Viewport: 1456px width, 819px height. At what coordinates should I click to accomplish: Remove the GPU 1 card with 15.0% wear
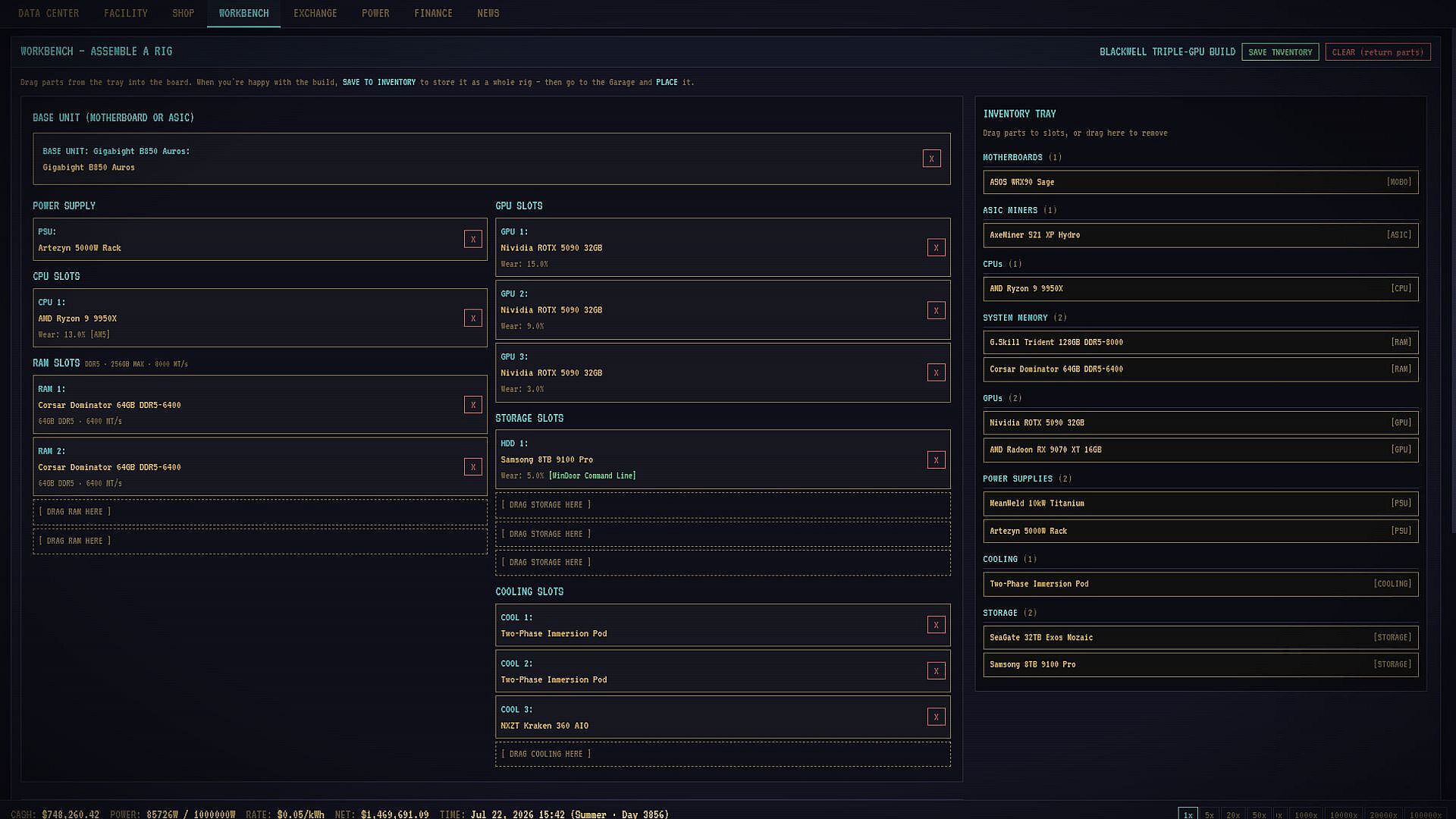point(936,247)
